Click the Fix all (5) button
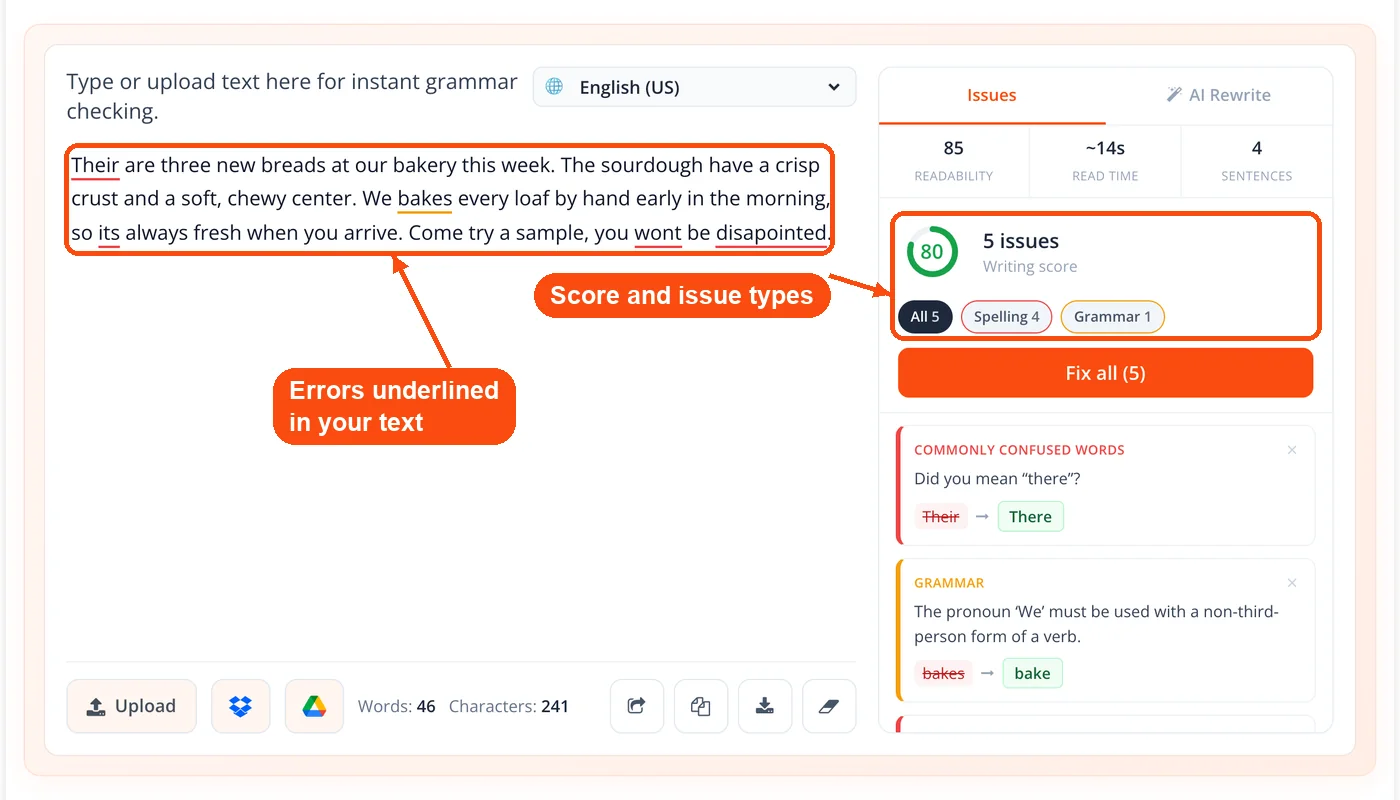 click(x=1105, y=373)
